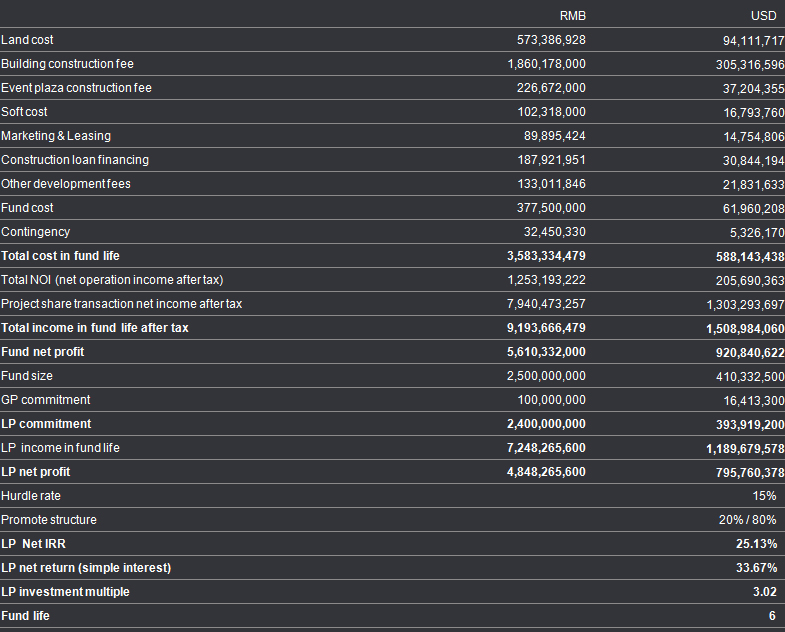
Task: Select the Total cost in fund life label
Action: (60, 256)
